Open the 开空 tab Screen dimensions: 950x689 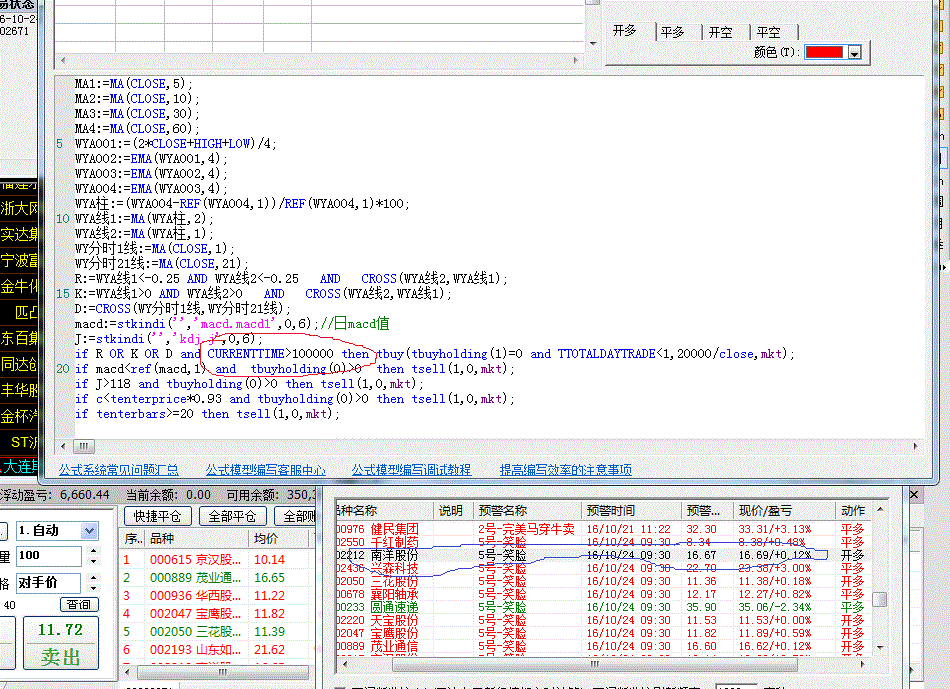(720, 32)
